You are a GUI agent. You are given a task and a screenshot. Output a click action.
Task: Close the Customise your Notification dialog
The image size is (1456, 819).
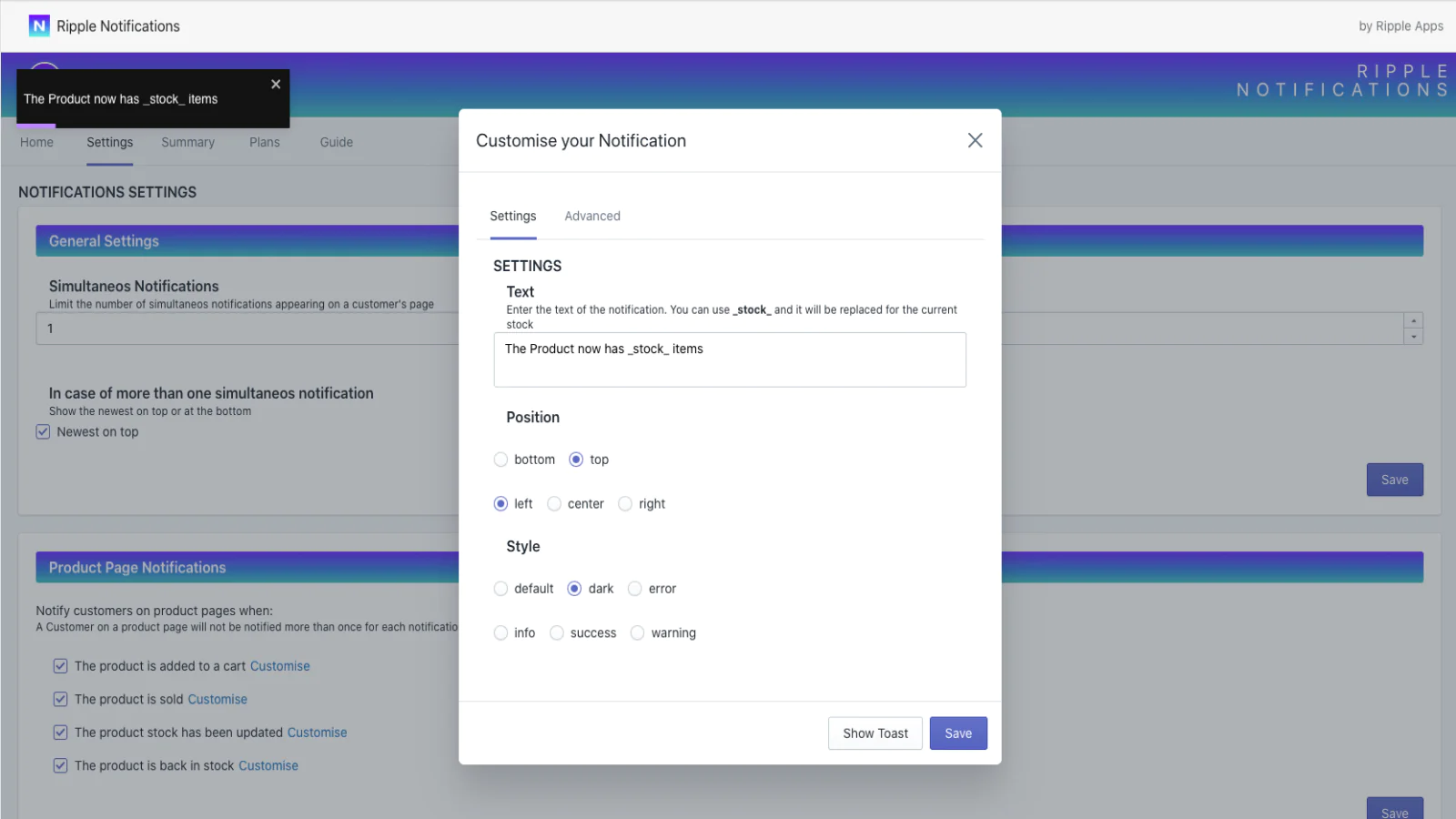pyautogui.click(x=975, y=140)
